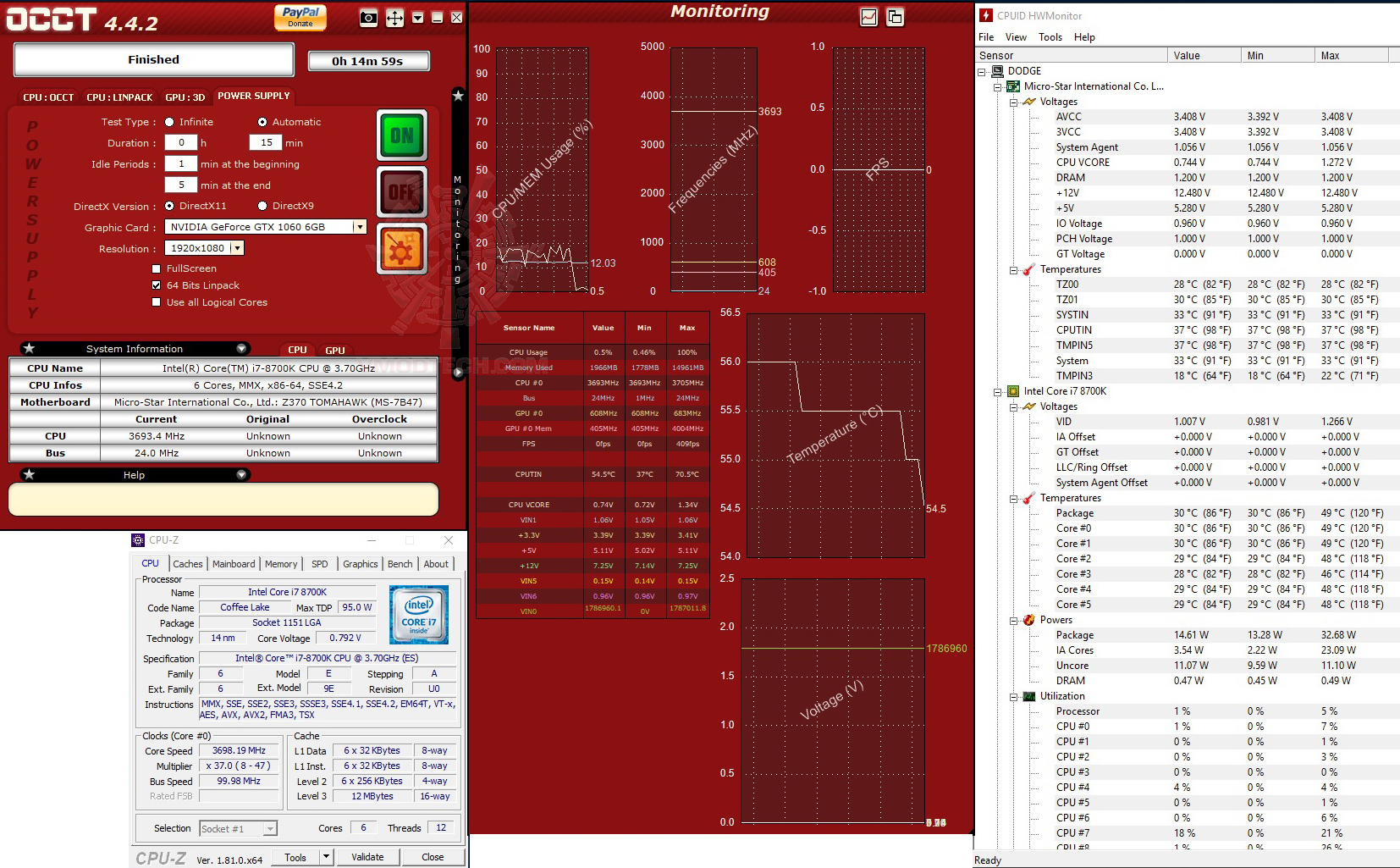Collapse the Help panel arrow in OCCT

[x=241, y=475]
